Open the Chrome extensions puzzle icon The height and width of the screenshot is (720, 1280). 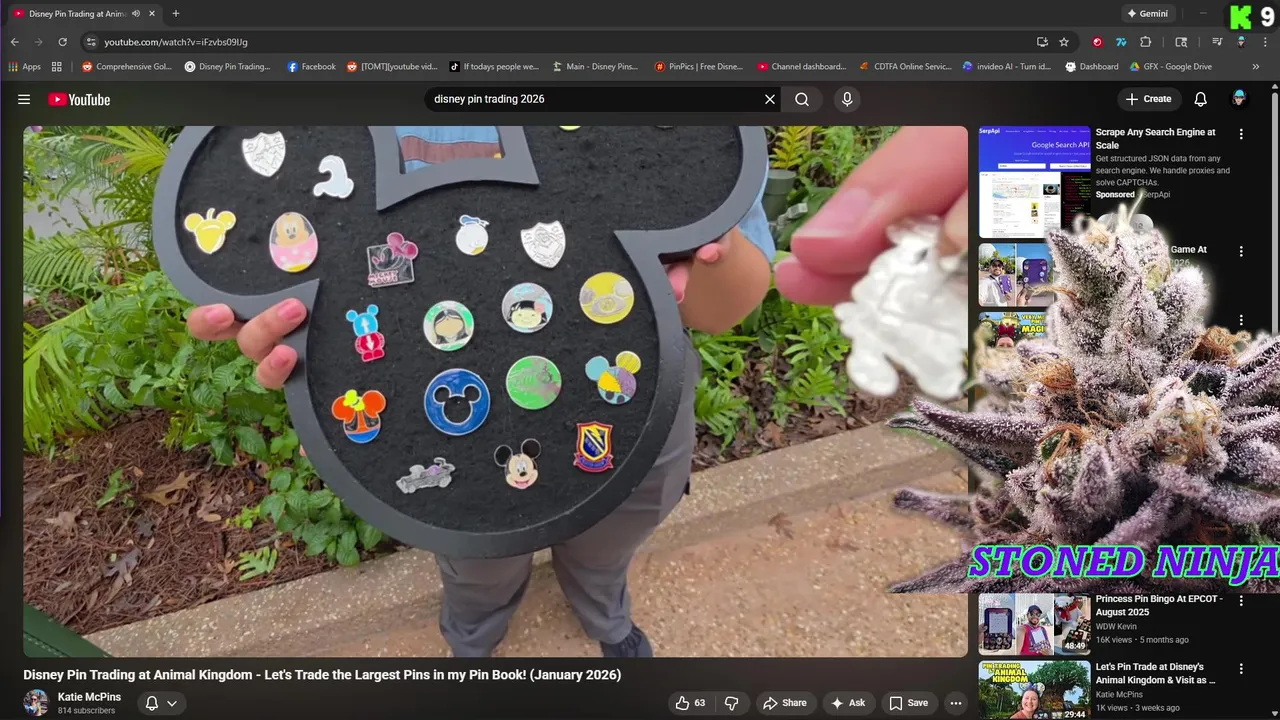[1146, 42]
